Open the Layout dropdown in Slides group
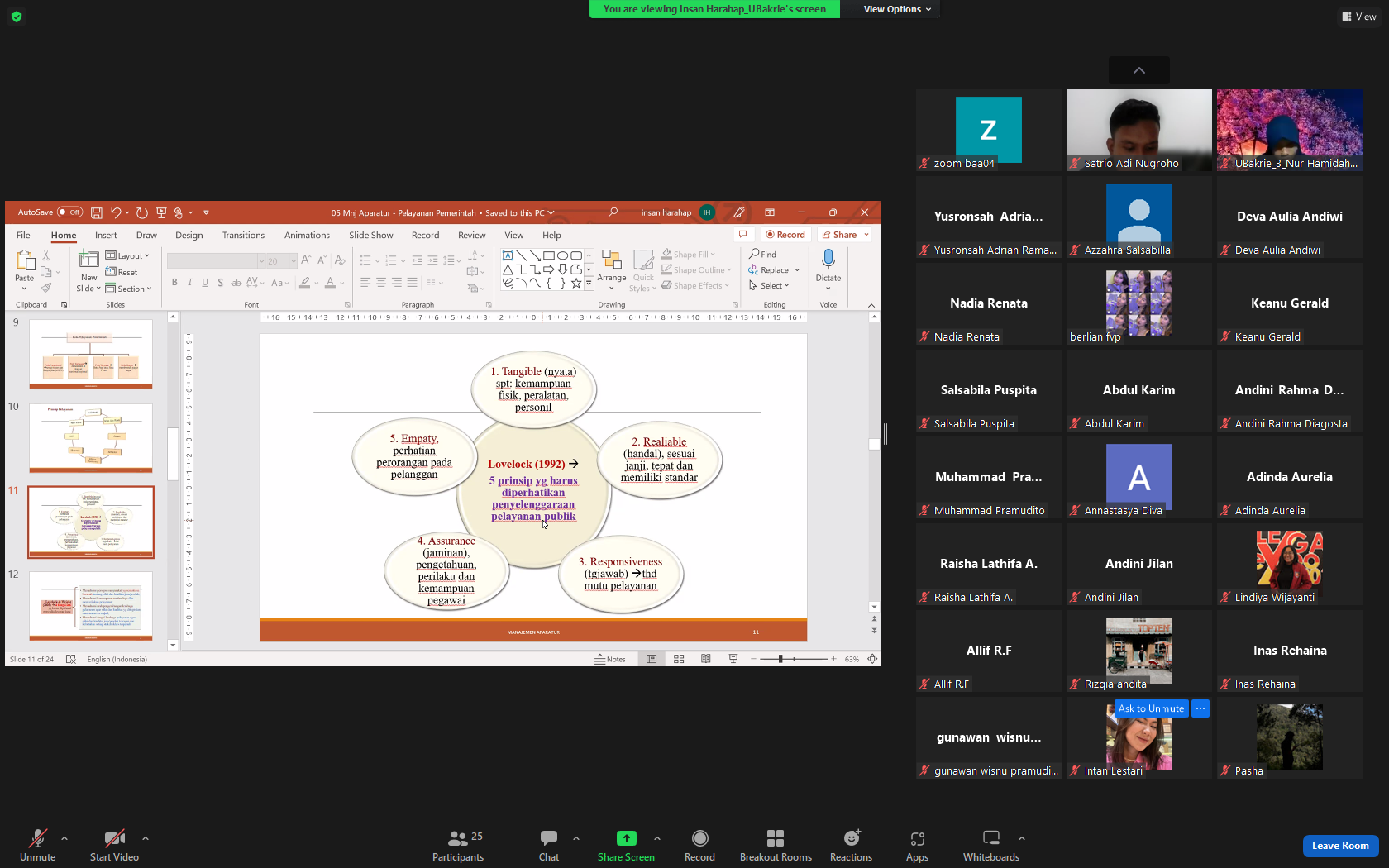Screen dimensions: 1389x868 [128, 256]
